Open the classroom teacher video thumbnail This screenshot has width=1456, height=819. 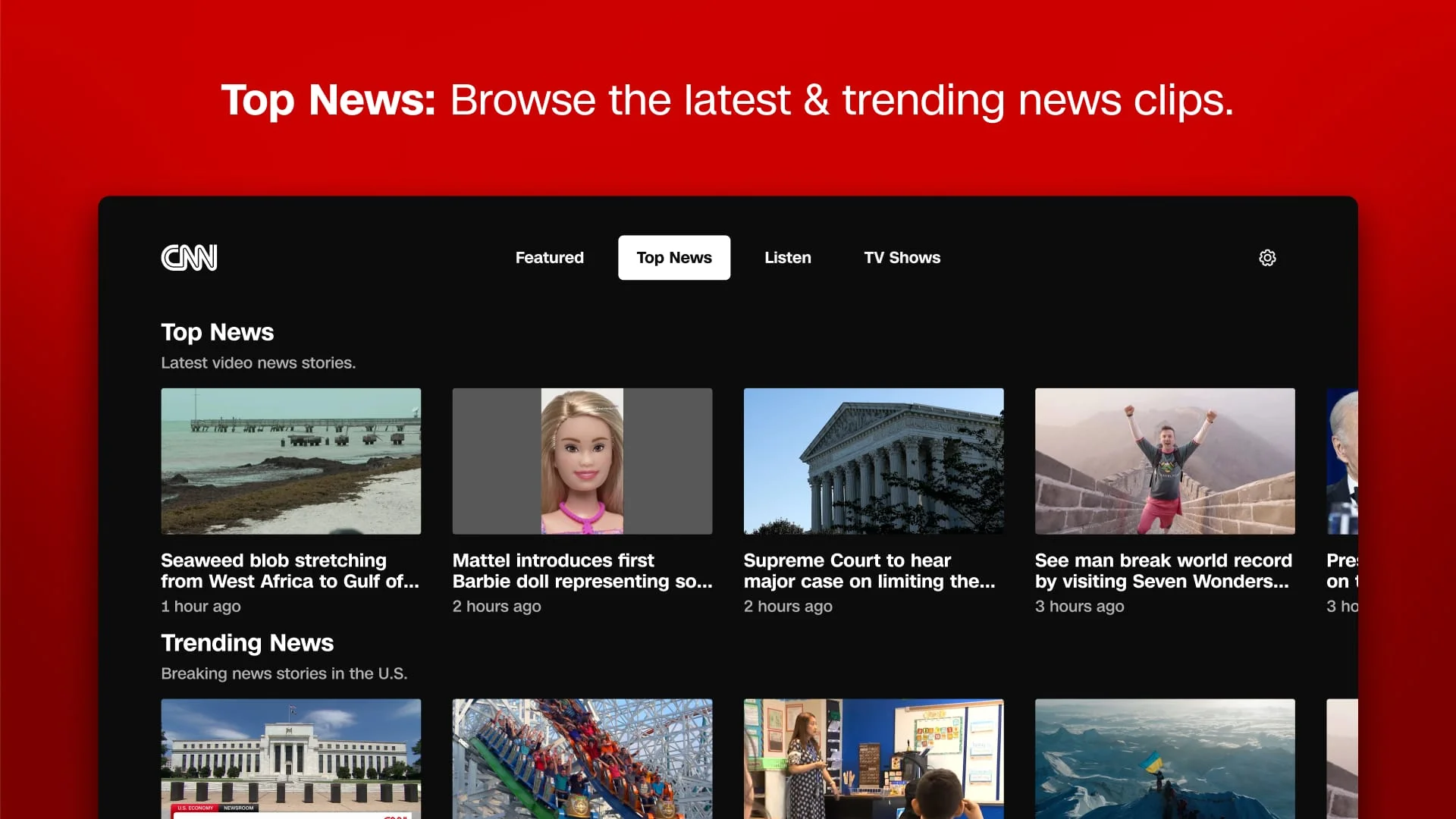coord(873,758)
